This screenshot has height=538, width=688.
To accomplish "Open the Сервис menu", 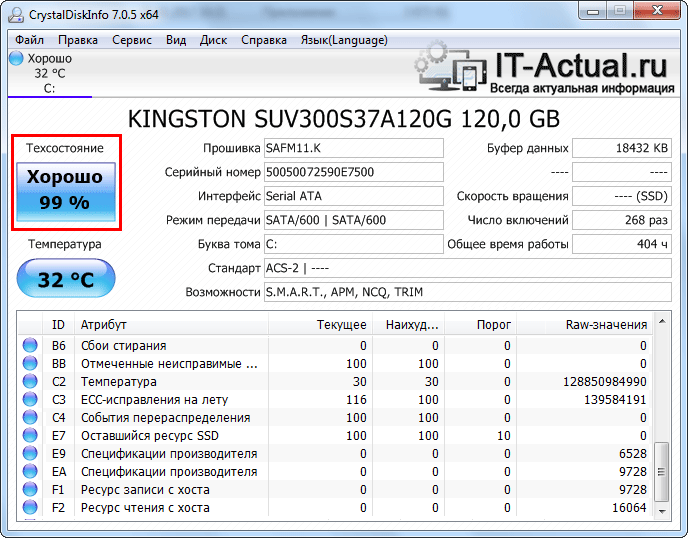I will pyautogui.click(x=132, y=40).
